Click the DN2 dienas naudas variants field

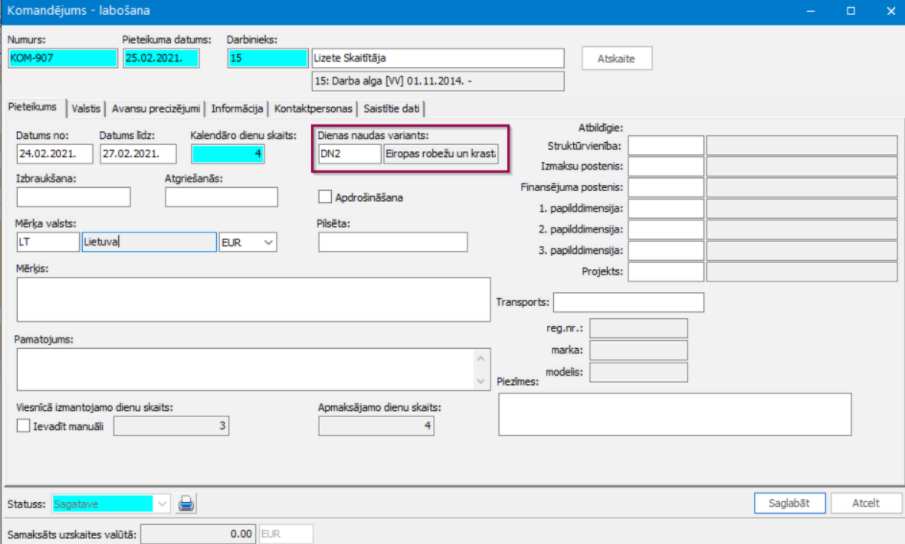tap(350, 154)
